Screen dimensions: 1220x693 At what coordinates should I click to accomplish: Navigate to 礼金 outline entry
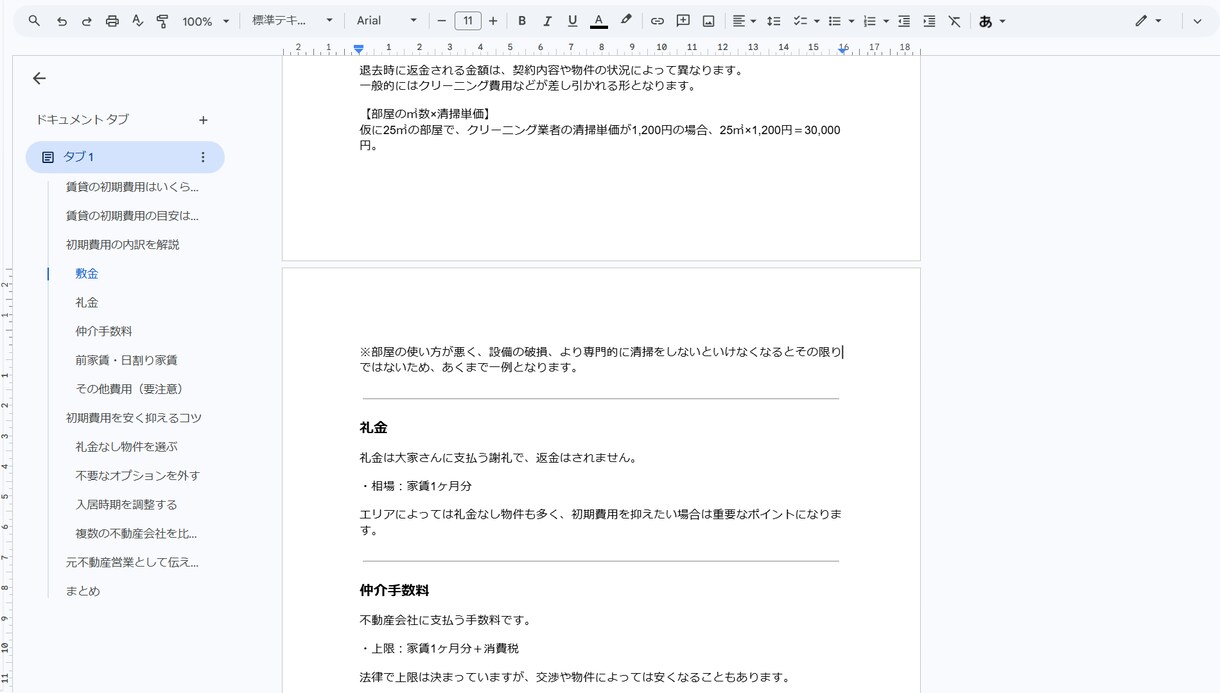coord(87,303)
